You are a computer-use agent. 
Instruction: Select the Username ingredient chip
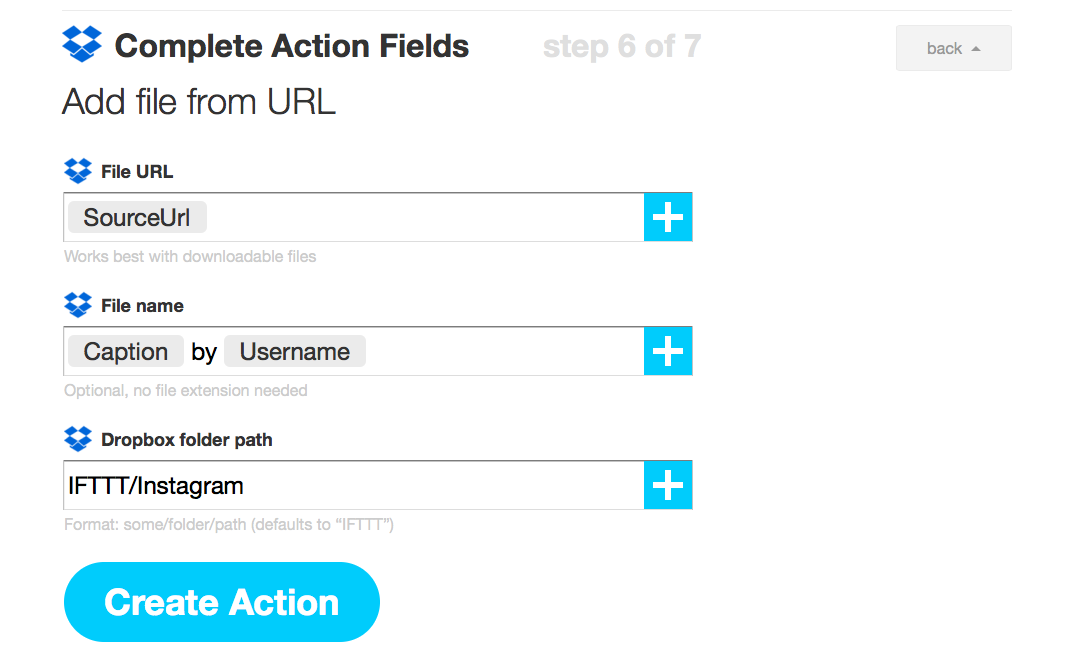coord(295,351)
